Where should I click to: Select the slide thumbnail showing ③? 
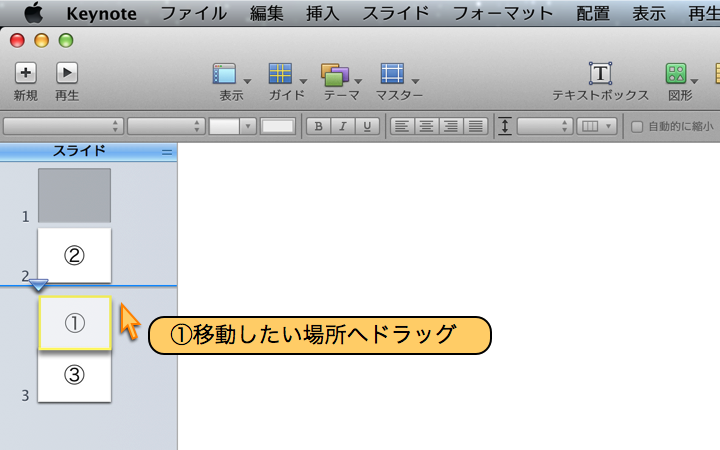click(74, 377)
